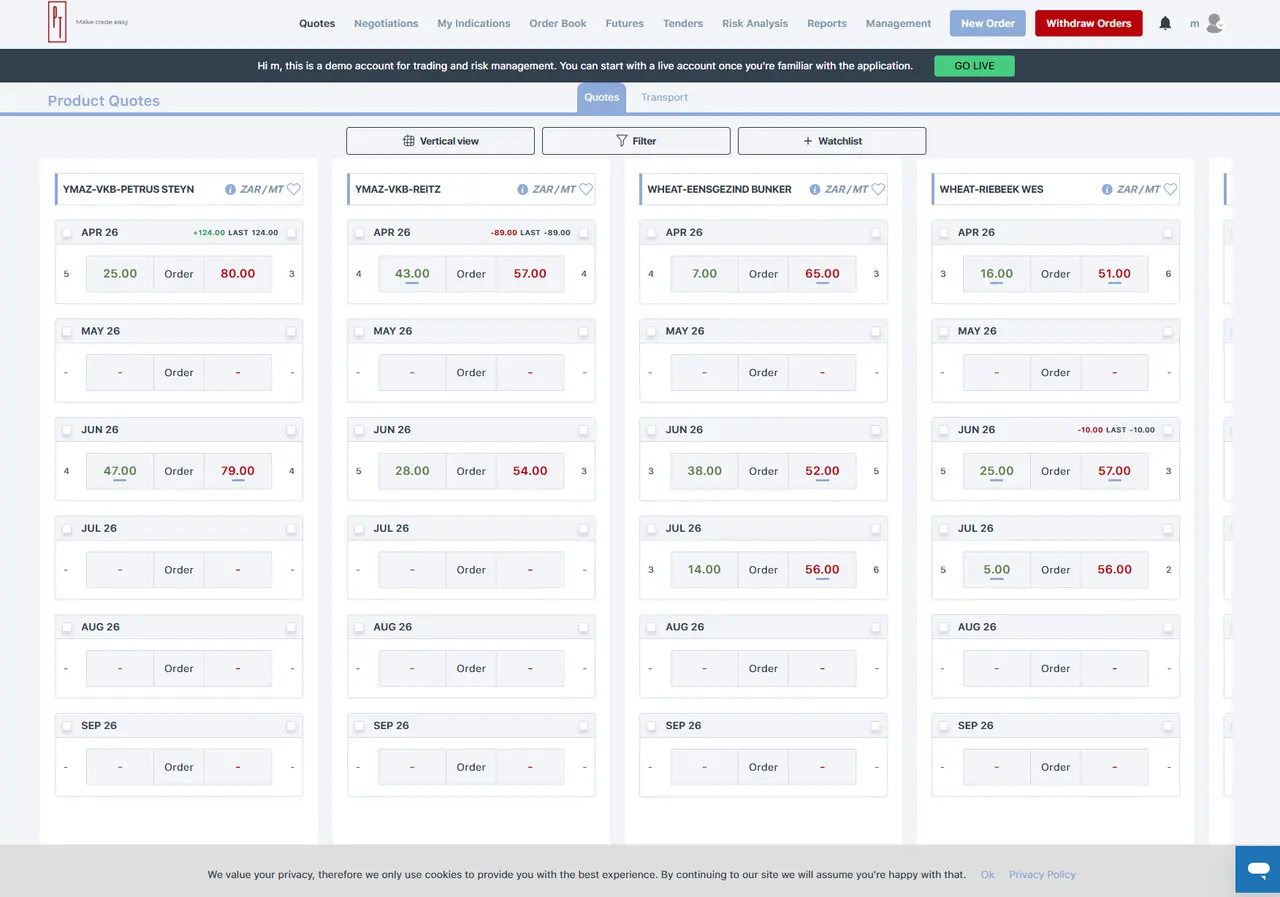The image size is (1280, 897).
Task: Click Order for REITZ JUN 26
Action: pos(471,471)
